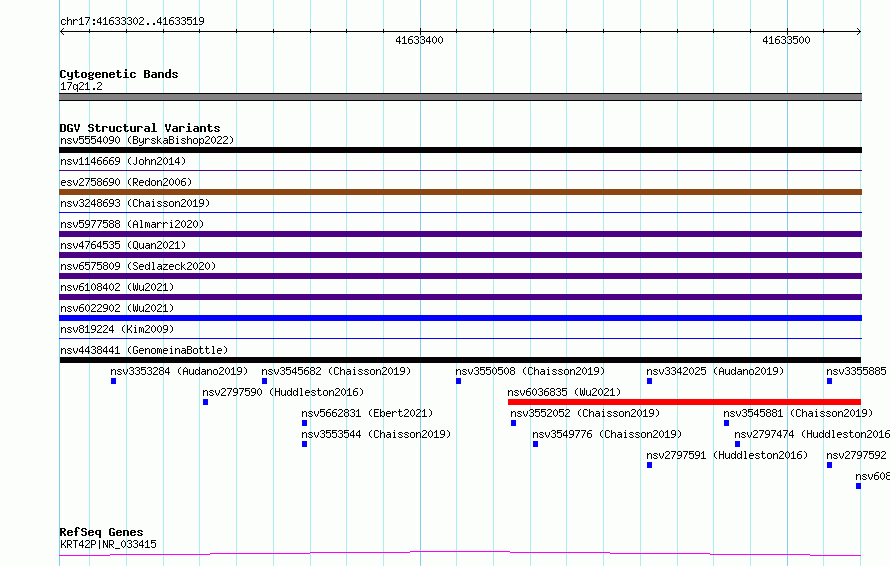Open nsv3248693 (Chaisson2019) full-width variant label
The height and width of the screenshot is (566, 890).
point(135,203)
